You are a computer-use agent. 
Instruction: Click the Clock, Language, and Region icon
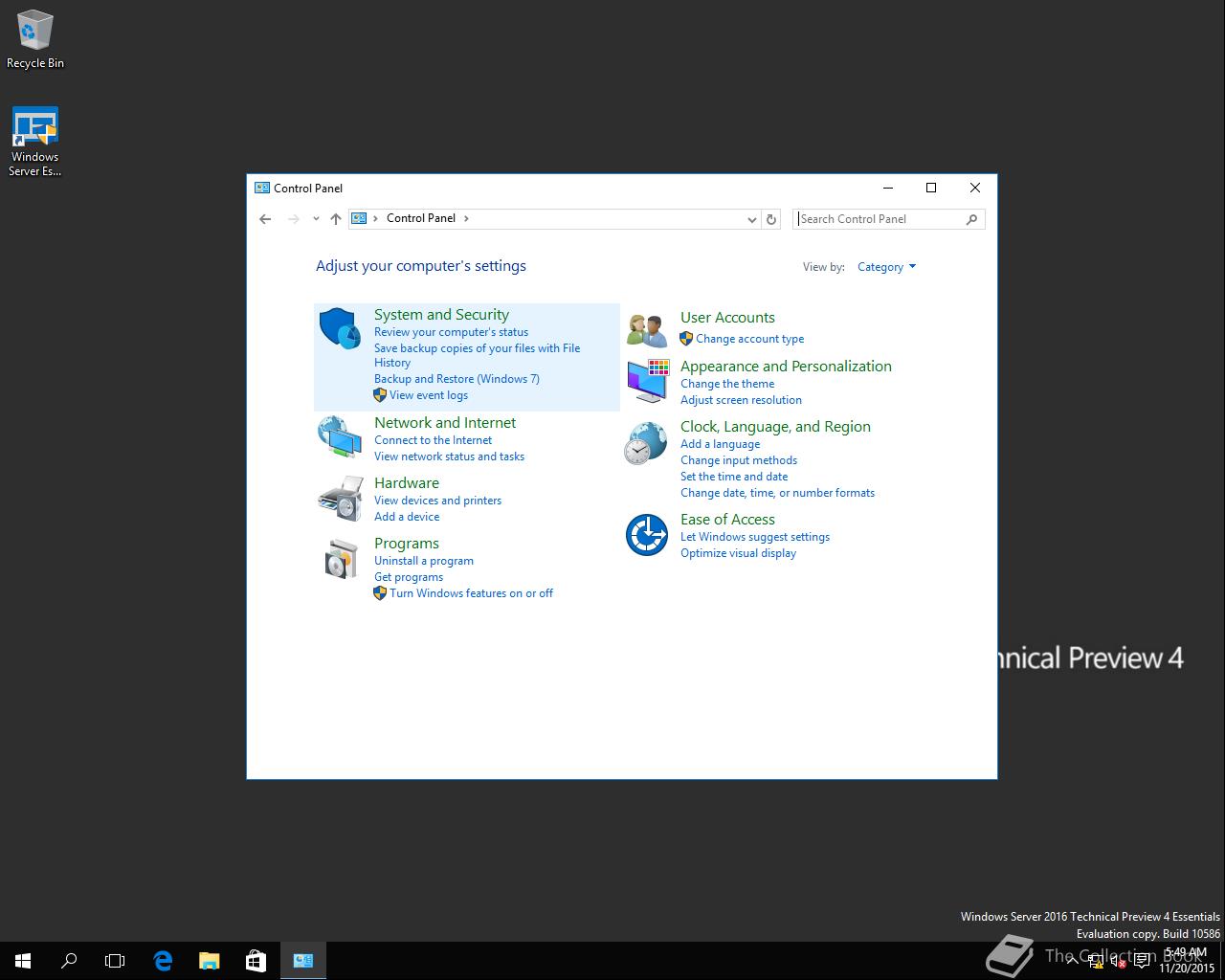click(647, 443)
